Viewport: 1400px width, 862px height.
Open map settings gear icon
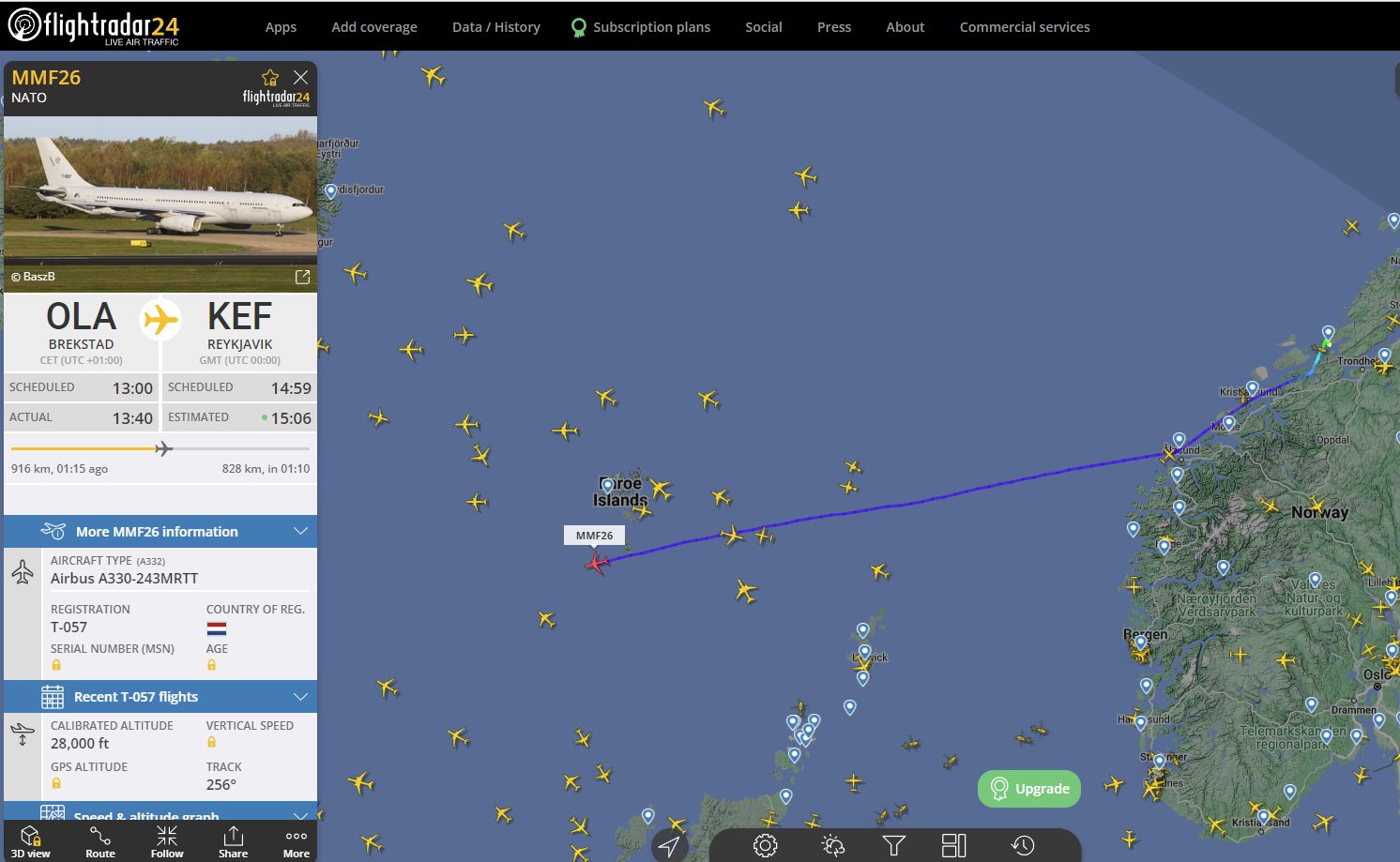click(765, 845)
